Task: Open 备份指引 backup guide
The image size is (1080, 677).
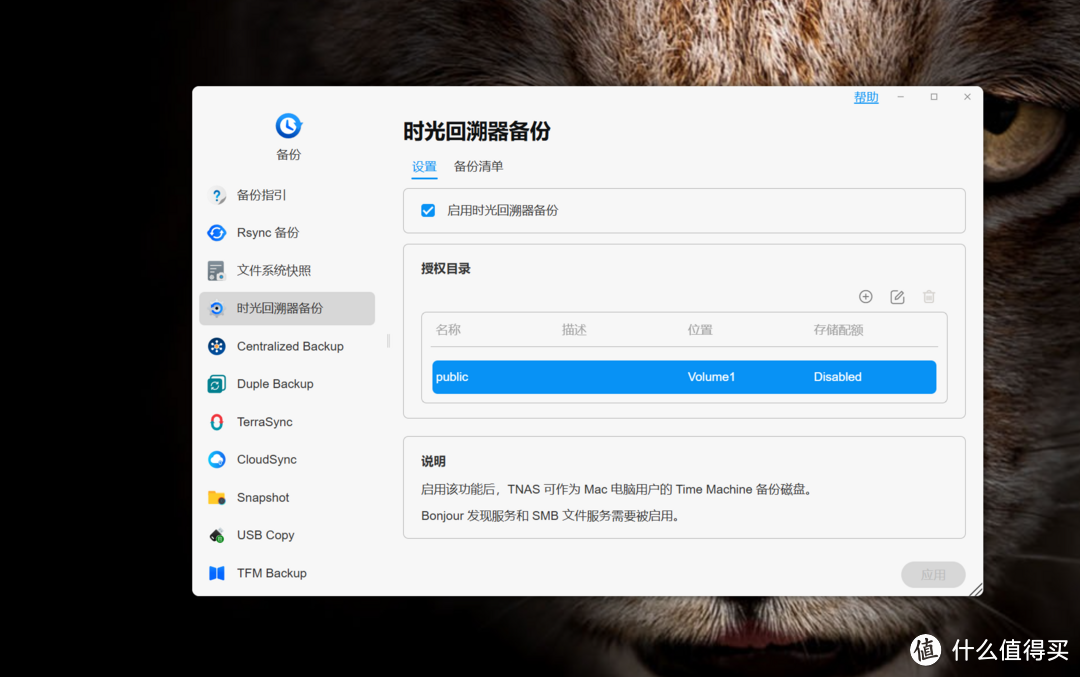Action: pyautogui.click(x=262, y=195)
